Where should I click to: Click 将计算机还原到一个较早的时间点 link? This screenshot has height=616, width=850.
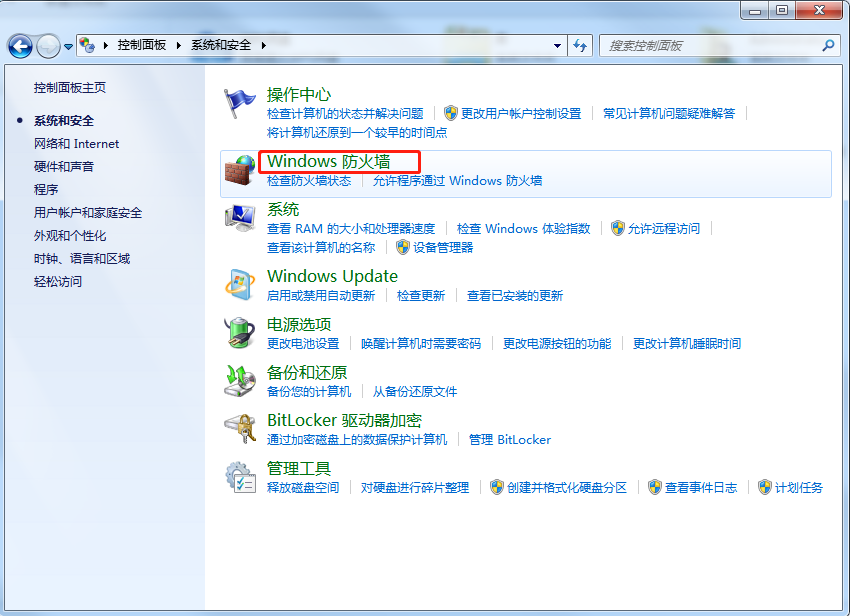(357, 132)
